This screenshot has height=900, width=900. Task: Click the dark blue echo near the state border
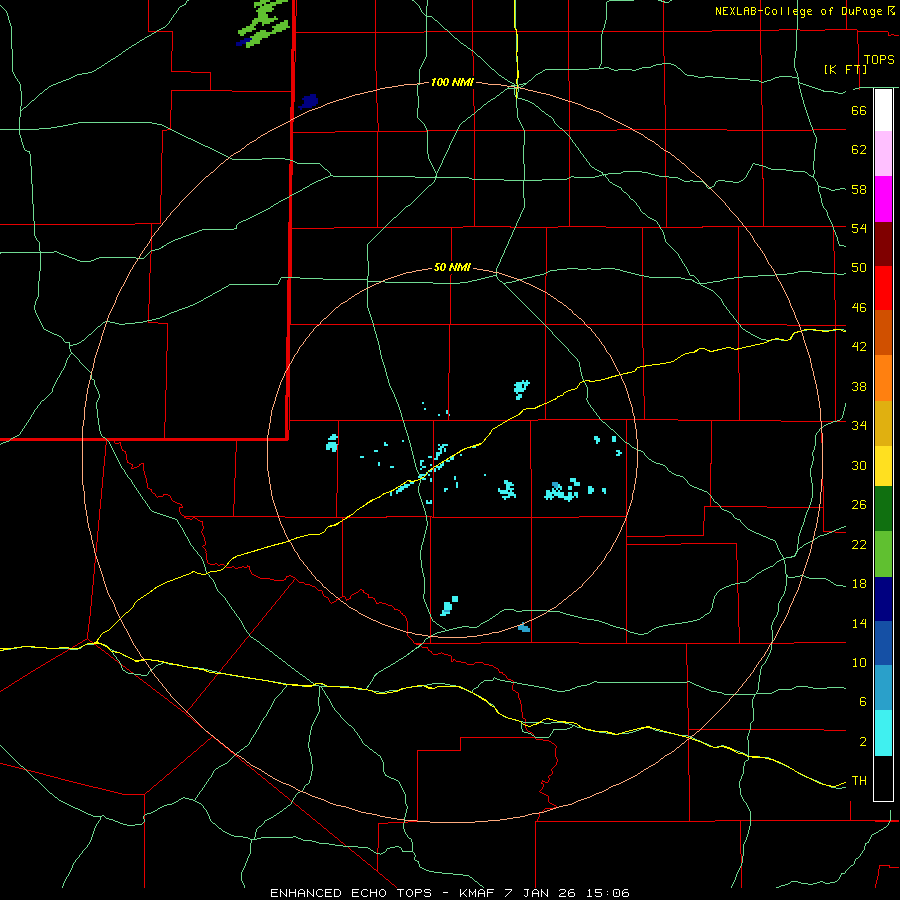click(308, 102)
